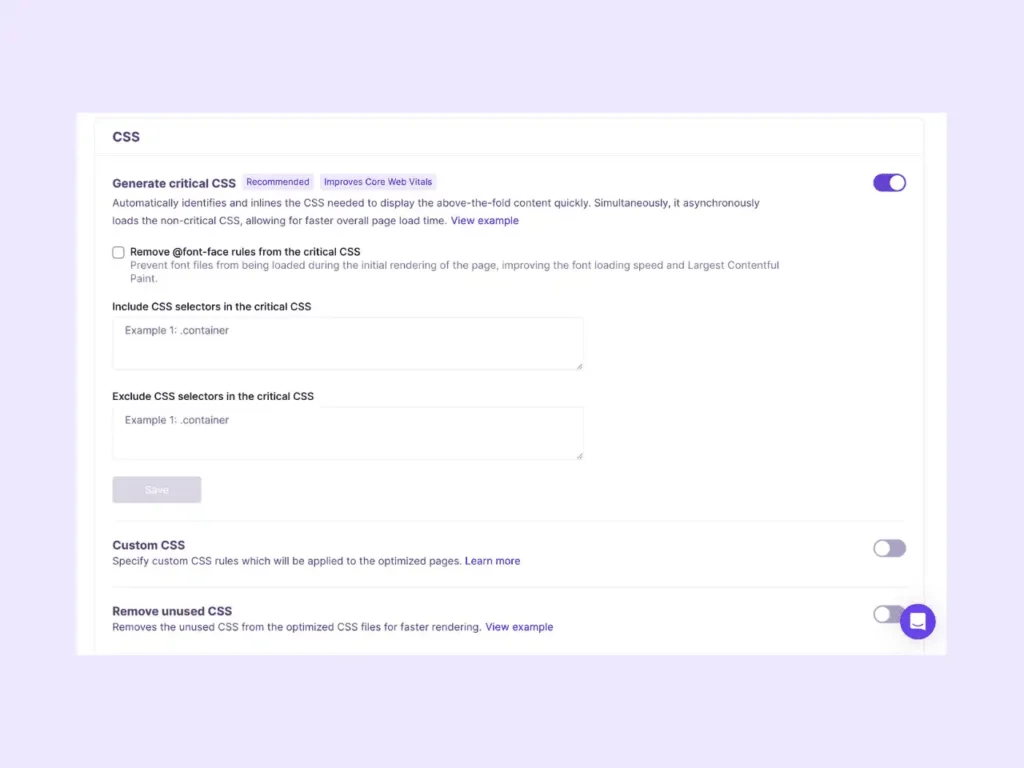Viewport: 1024px width, 768px height.
Task: Focus the Include CSS selectors text area
Action: point(347,344)
